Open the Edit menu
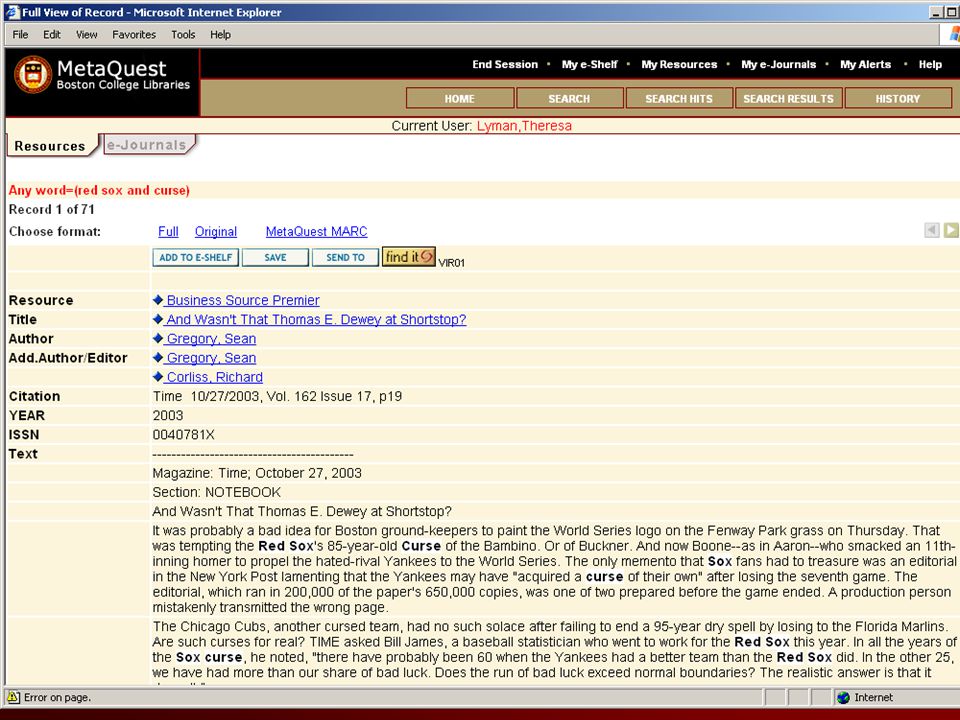Image resolution: width=960 pixels, height=720 pixels. (x=51, y=34)
